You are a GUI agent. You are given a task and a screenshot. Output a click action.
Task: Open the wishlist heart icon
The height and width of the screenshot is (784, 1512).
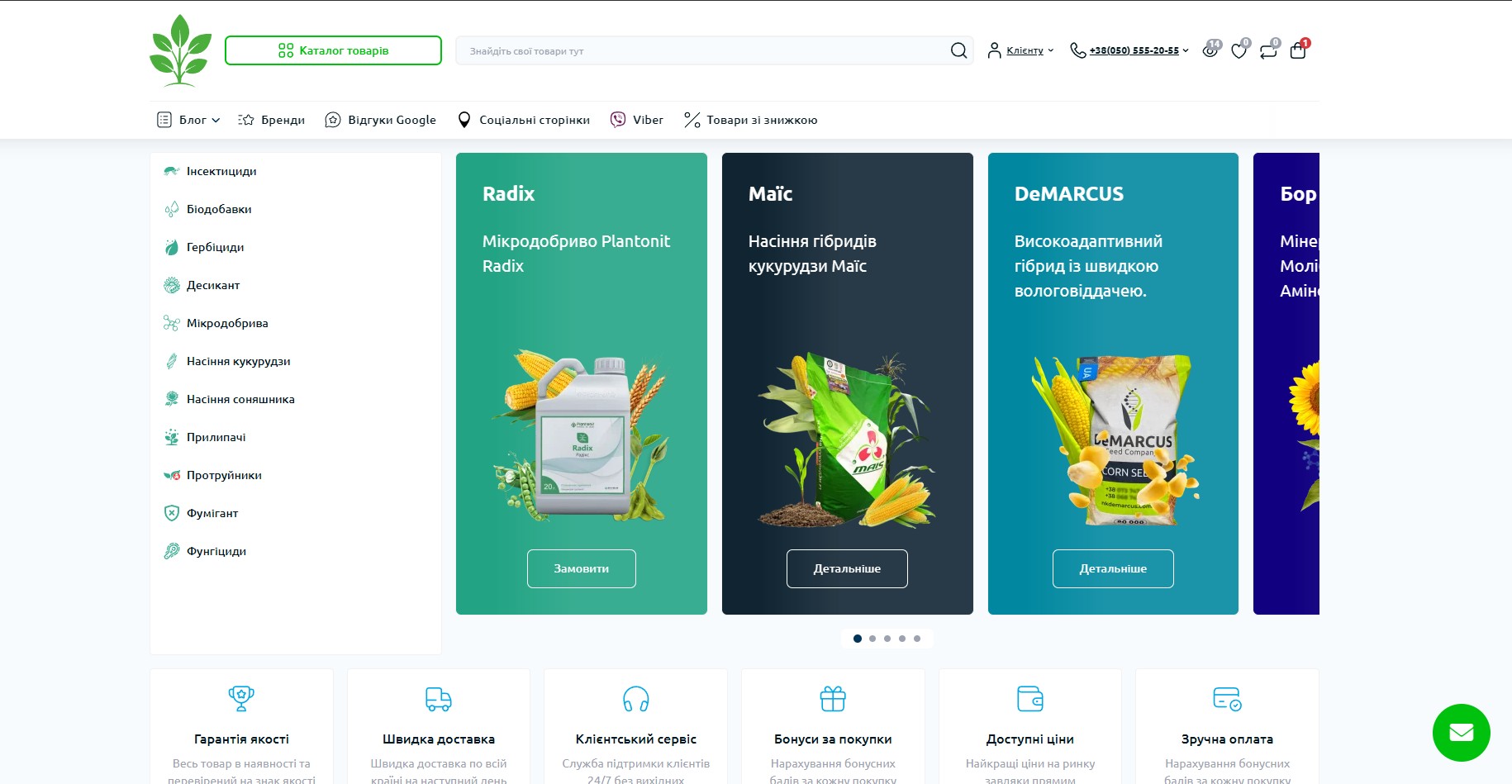[x=1239, y=50]
